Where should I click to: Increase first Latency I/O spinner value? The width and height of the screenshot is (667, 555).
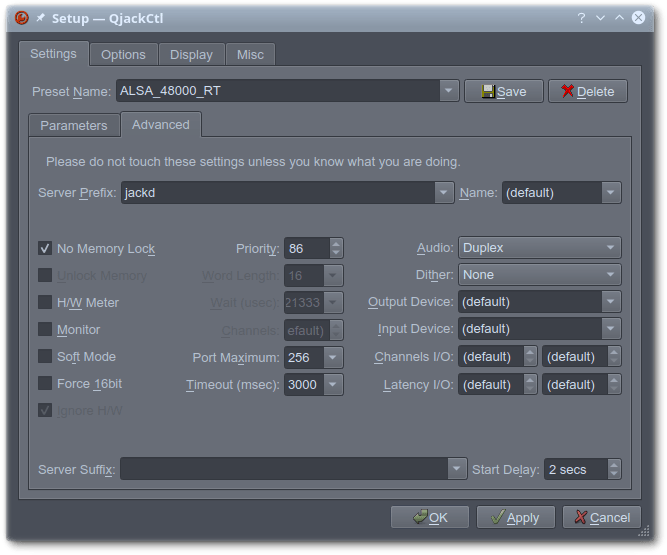coord(530,379)
